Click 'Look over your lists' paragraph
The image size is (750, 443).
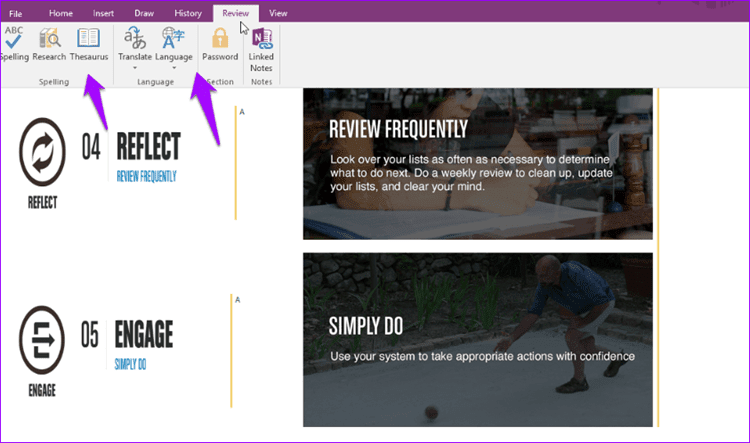[471, 173]
